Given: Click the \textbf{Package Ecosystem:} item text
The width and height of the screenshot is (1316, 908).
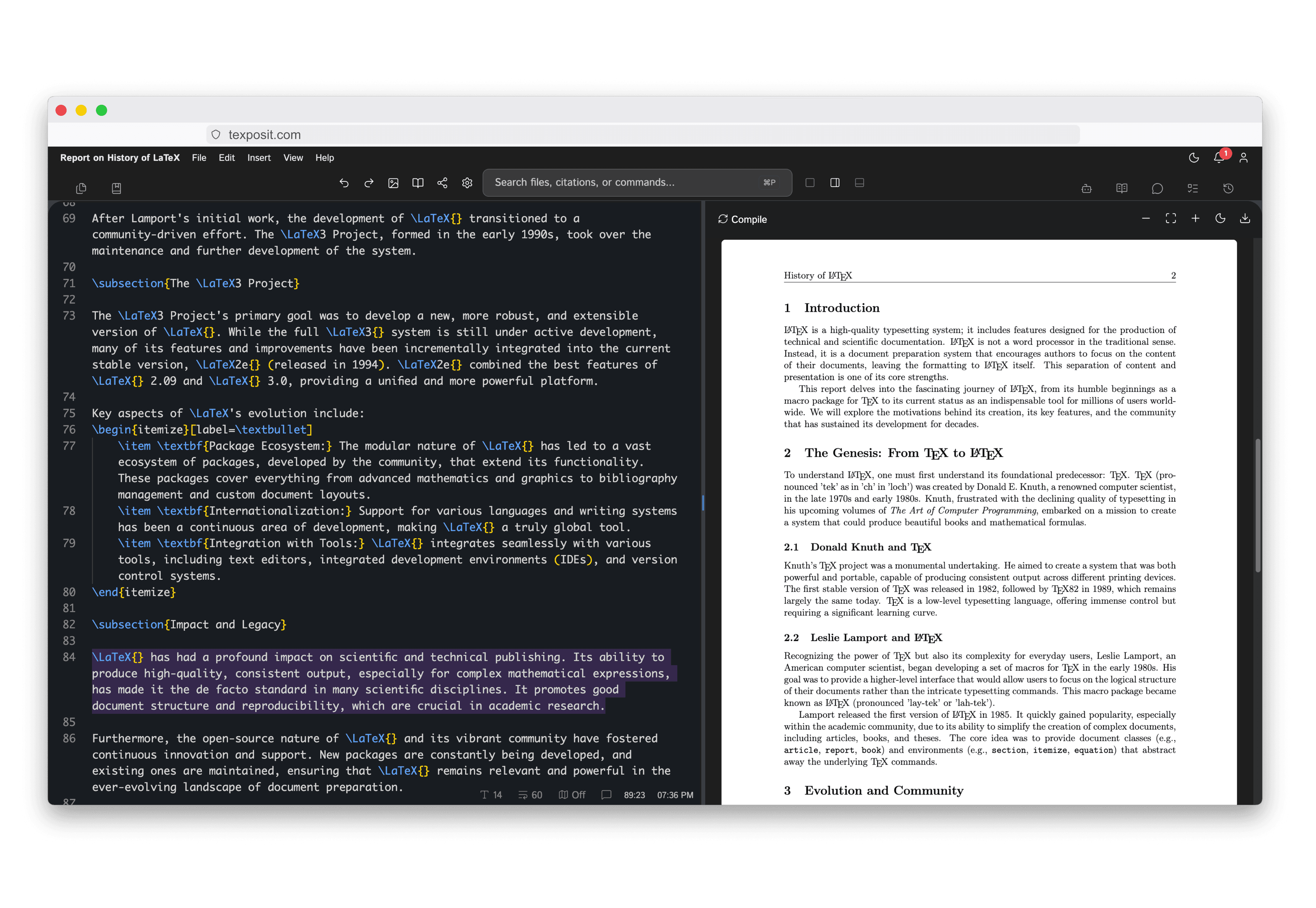Looking at the screenshot, I should coord(245,446).
